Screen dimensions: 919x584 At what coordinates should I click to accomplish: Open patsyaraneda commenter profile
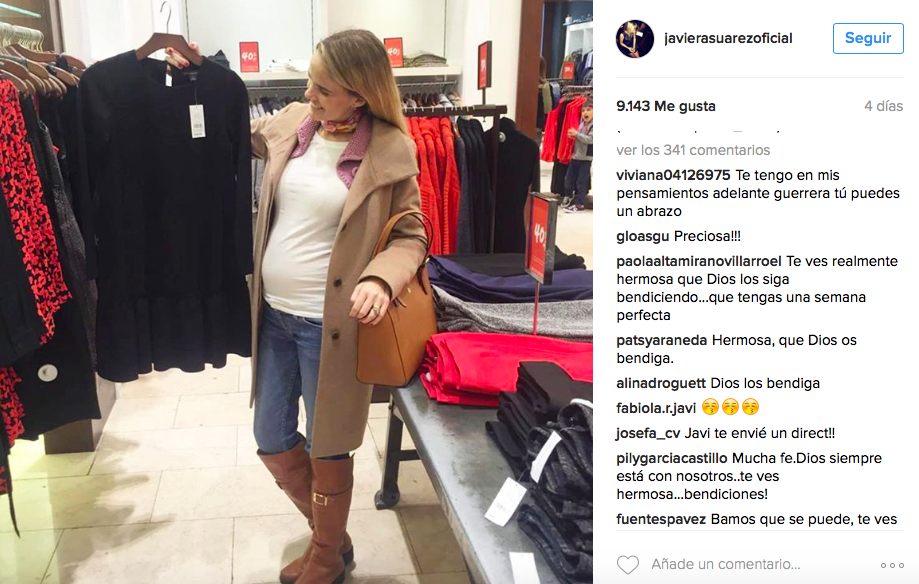[x=662, y=340]
